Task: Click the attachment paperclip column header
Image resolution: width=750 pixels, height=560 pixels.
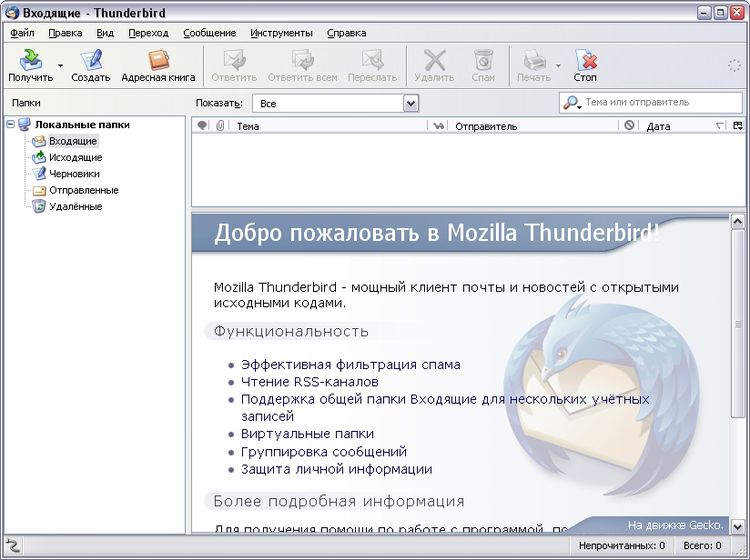Action: pos(220,126)
